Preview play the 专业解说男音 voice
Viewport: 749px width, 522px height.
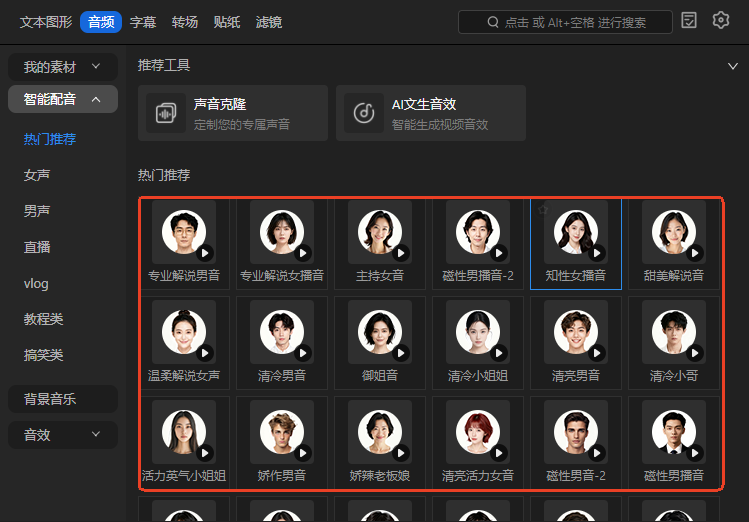tap(205, 254)
